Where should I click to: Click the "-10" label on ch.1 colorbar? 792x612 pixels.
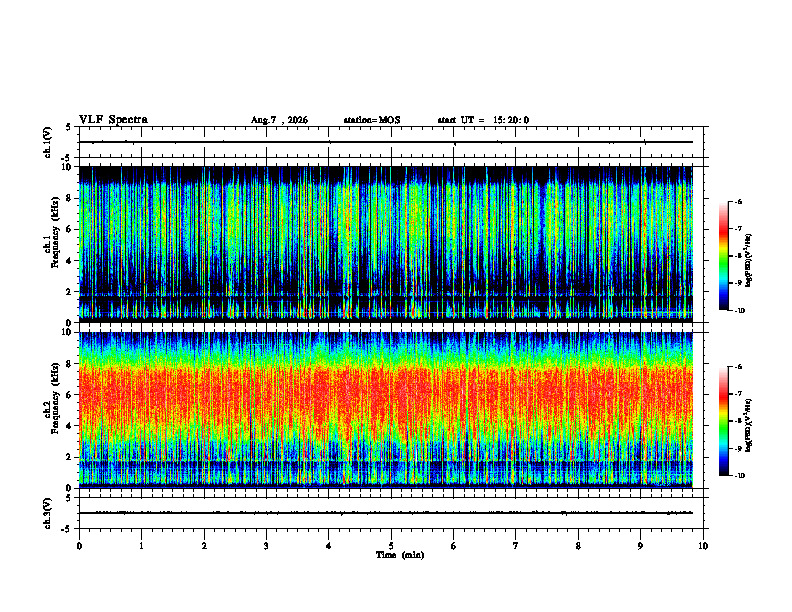coord(739,311)
